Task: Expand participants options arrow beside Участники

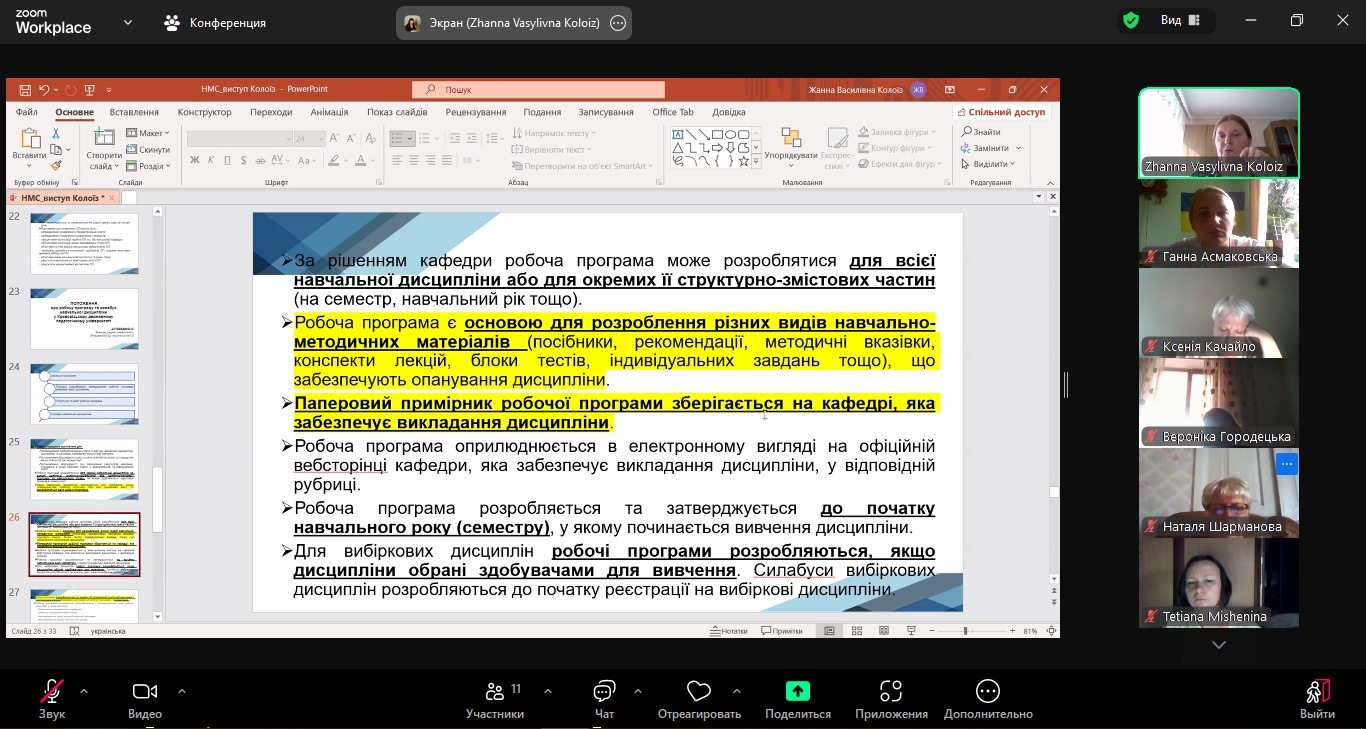Action: coord(548,690)
